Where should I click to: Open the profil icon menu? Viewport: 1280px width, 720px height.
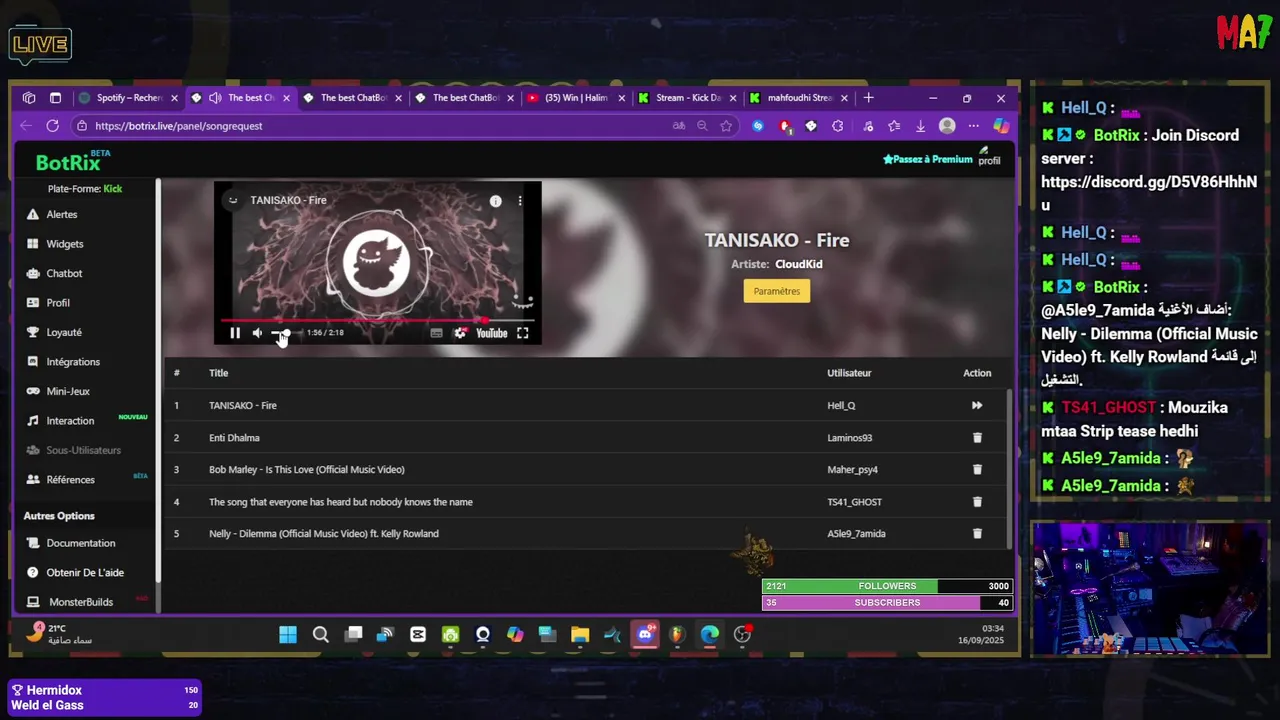click(988, 156)
